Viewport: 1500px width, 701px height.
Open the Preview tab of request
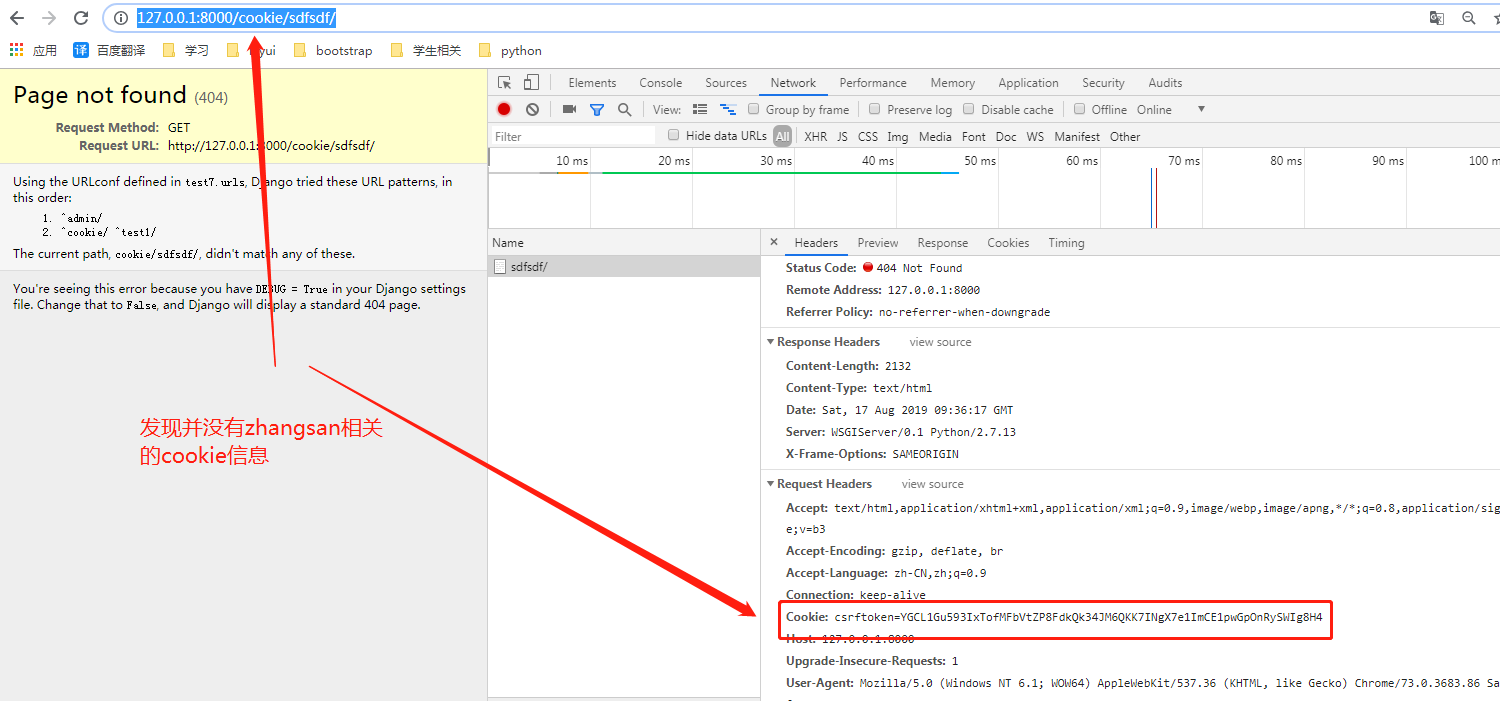(878, 243)
